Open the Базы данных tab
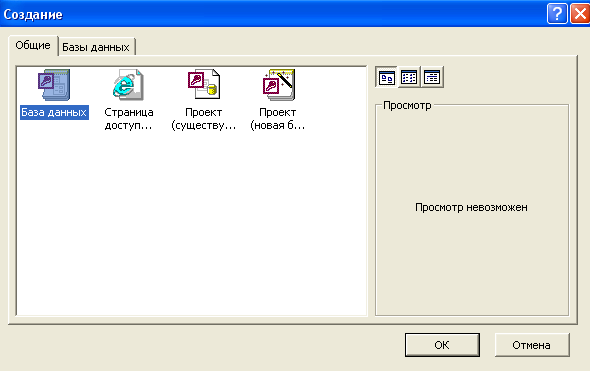The height and width of the screenshot is (371, 590). pyautogui.click(x=96, y=47)
